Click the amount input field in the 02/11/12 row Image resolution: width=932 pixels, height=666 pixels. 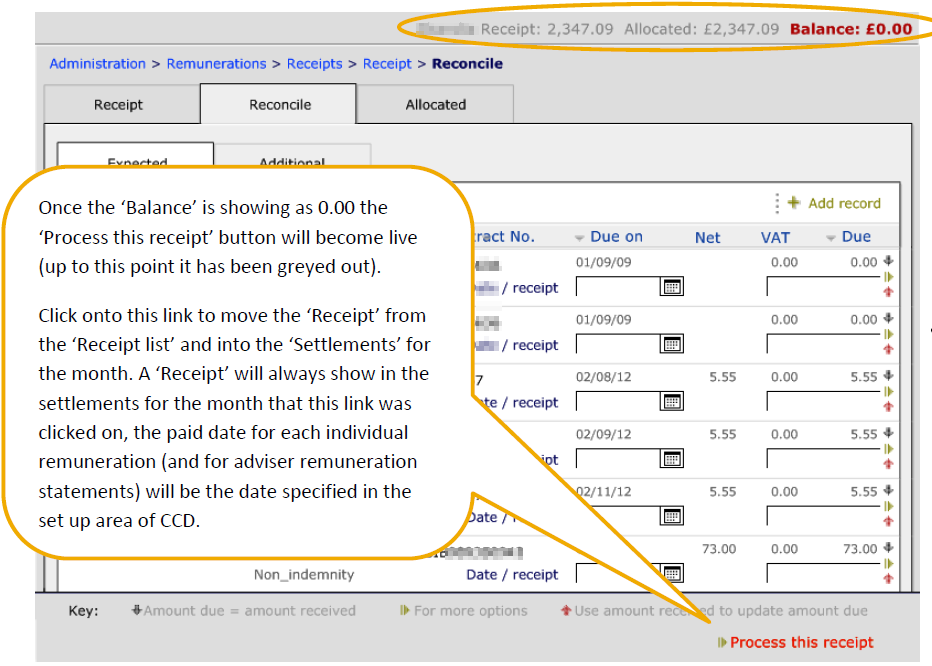point(823,516)
